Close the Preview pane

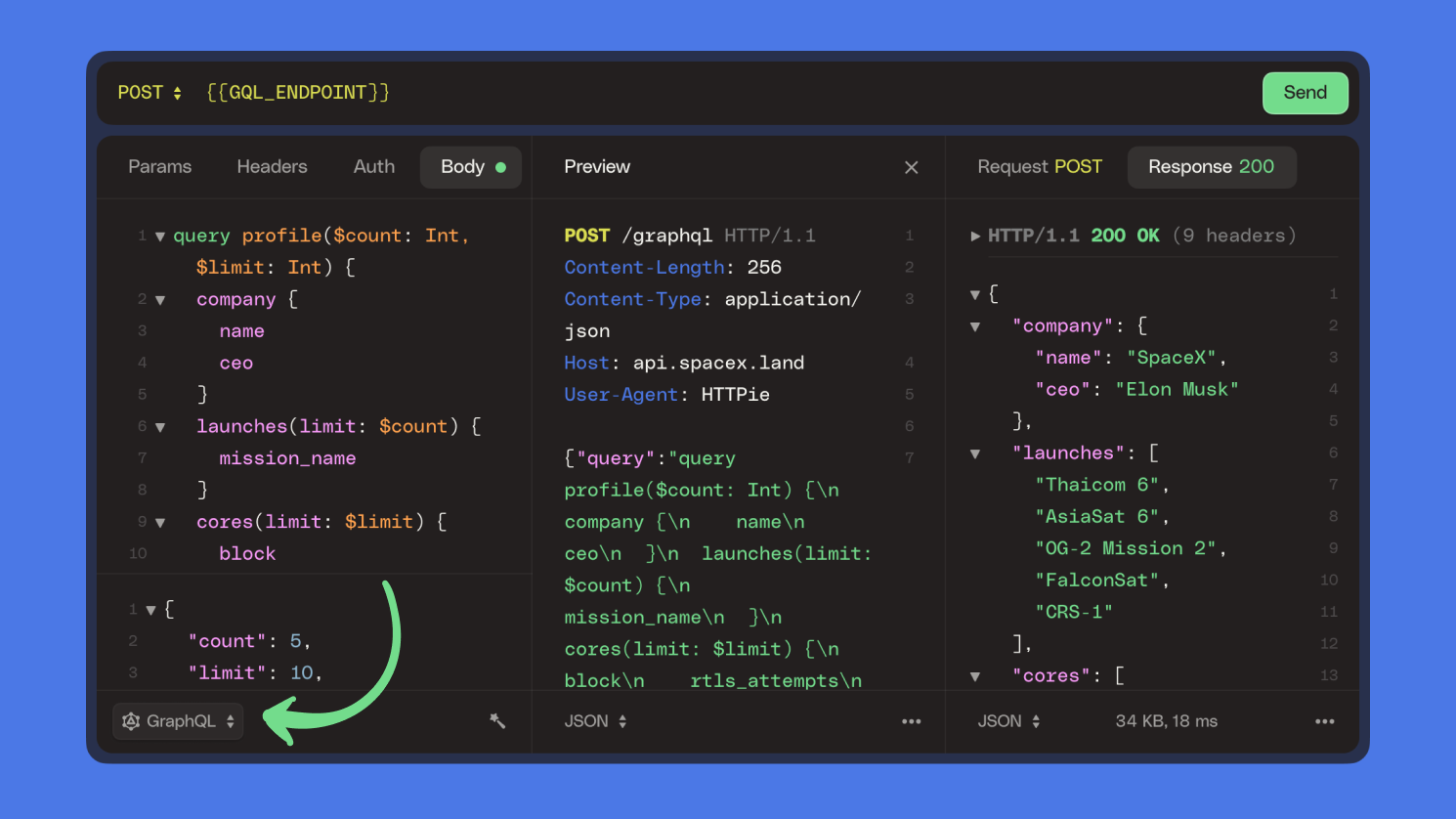[911, 167]
